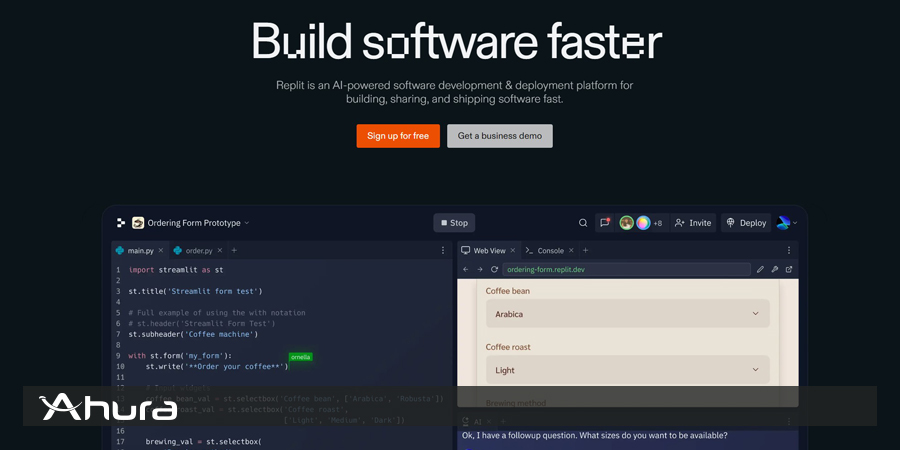Expand the Ordering Form Prototype project dropdown
This screenshot has height=450, width=900.
(x=246, y=223)
